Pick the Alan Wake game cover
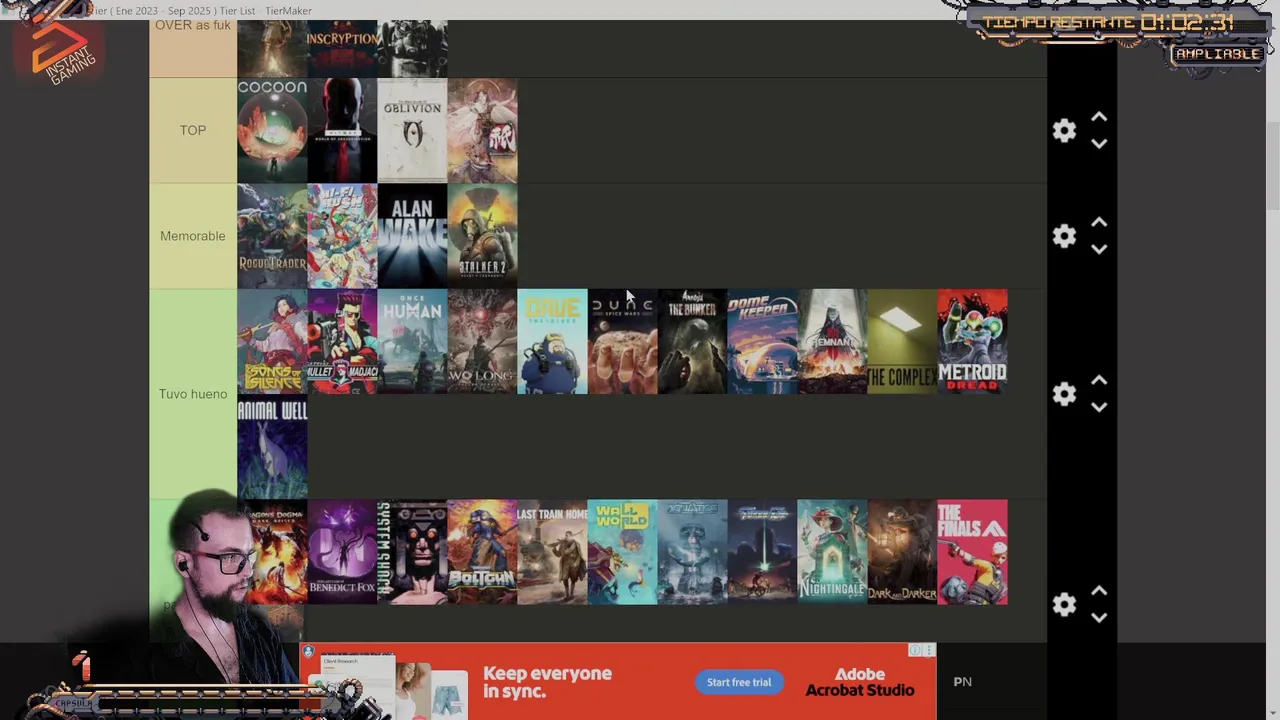 (412, 236)
